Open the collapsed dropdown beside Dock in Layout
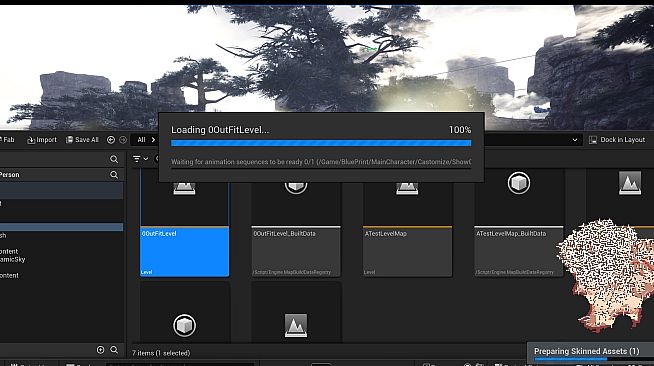 pos(575,140)
